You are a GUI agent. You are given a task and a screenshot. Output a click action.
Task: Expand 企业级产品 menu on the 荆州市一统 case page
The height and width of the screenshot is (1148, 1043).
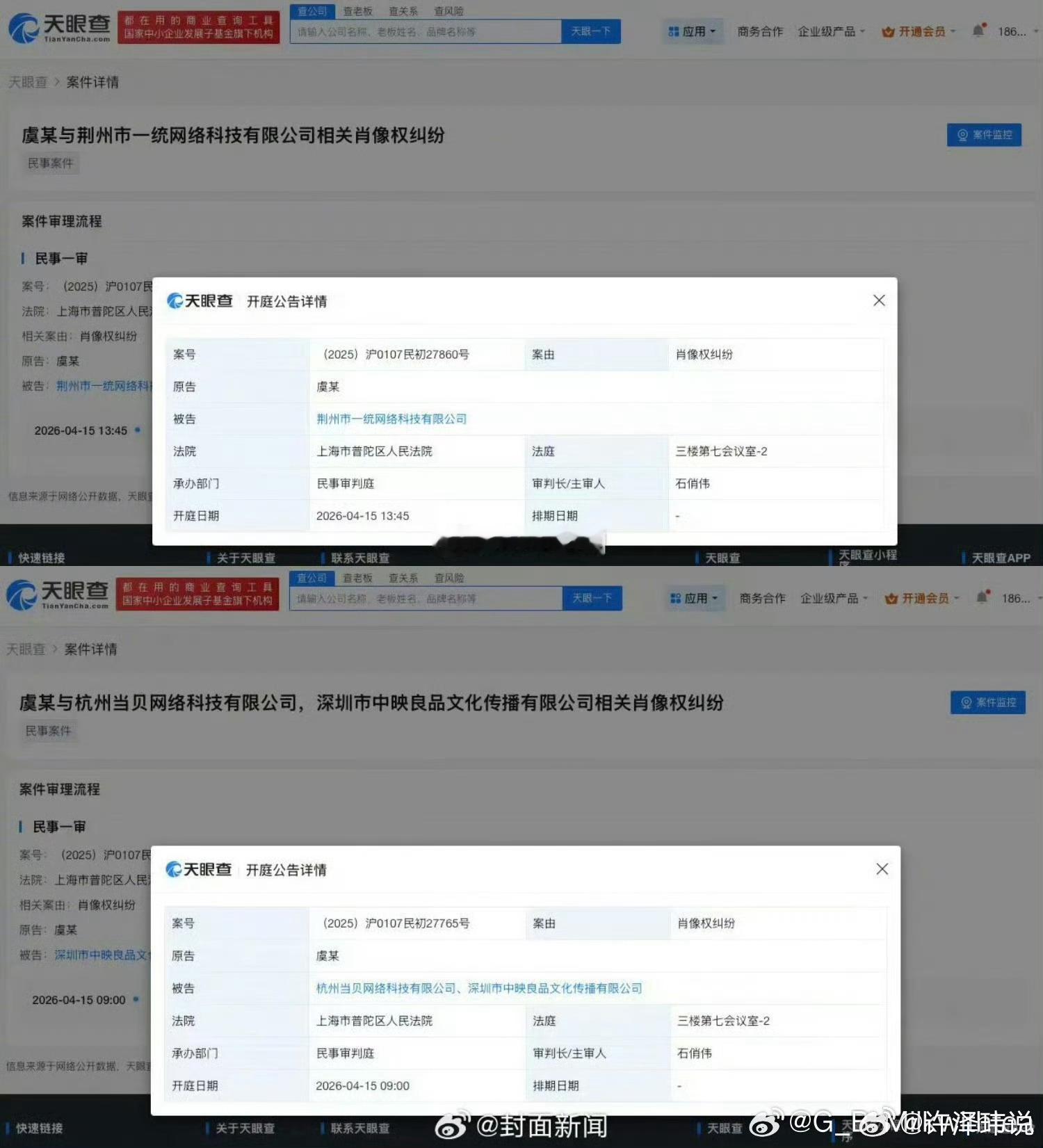(832, 31)
